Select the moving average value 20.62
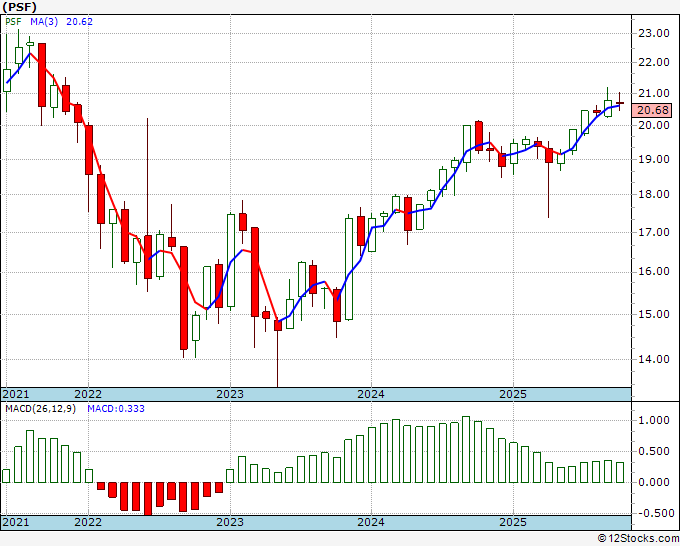 coord(79,22)
